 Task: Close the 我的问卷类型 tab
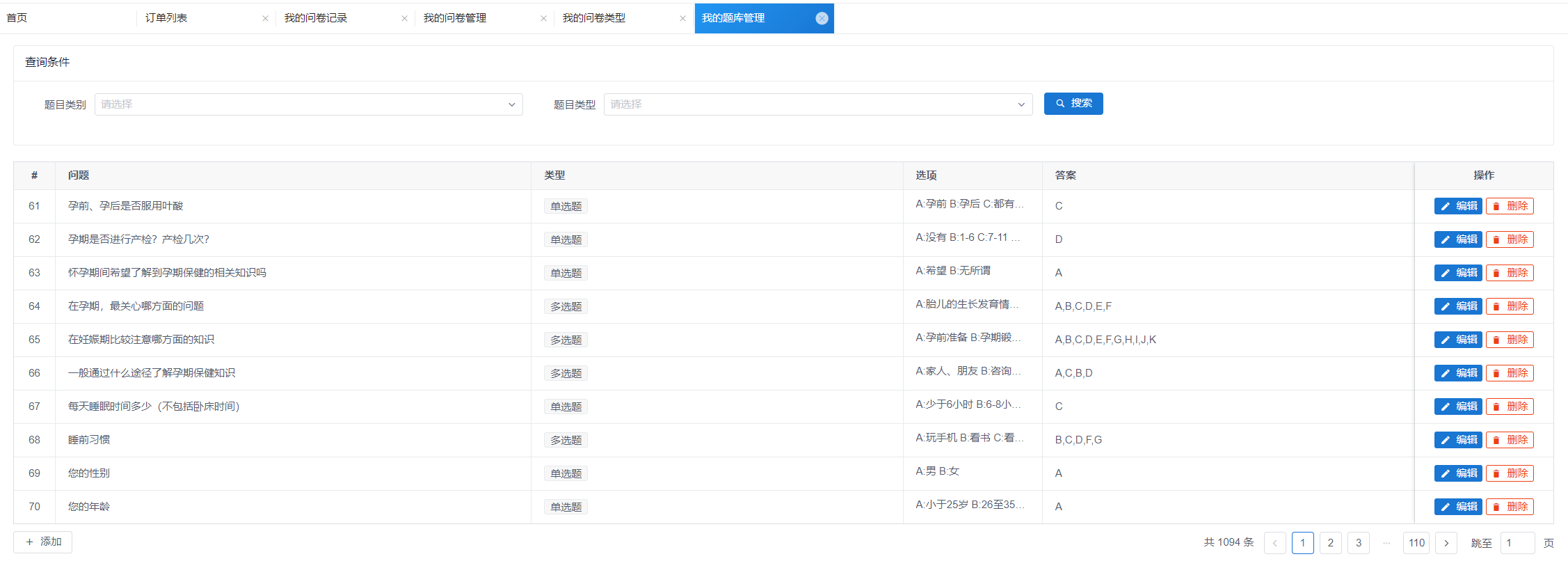pos(682,19)
